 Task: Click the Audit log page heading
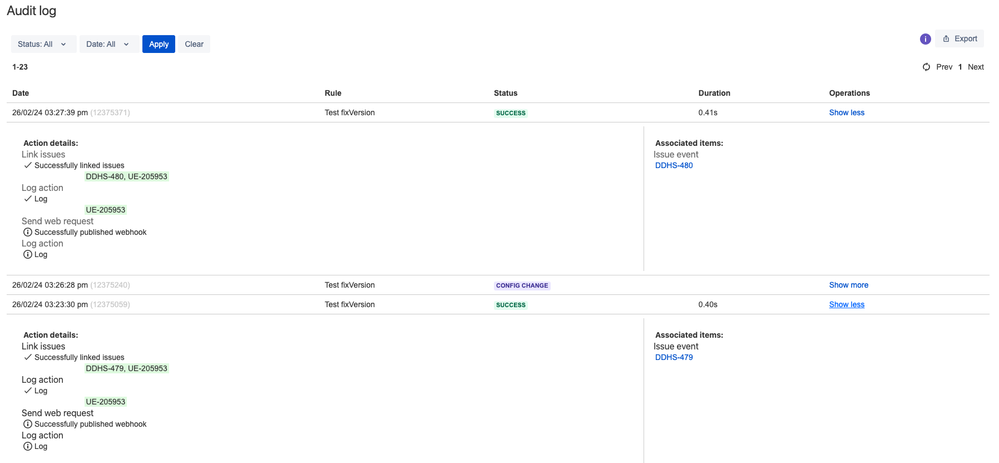pyautogui.click(x=31, y=11)
